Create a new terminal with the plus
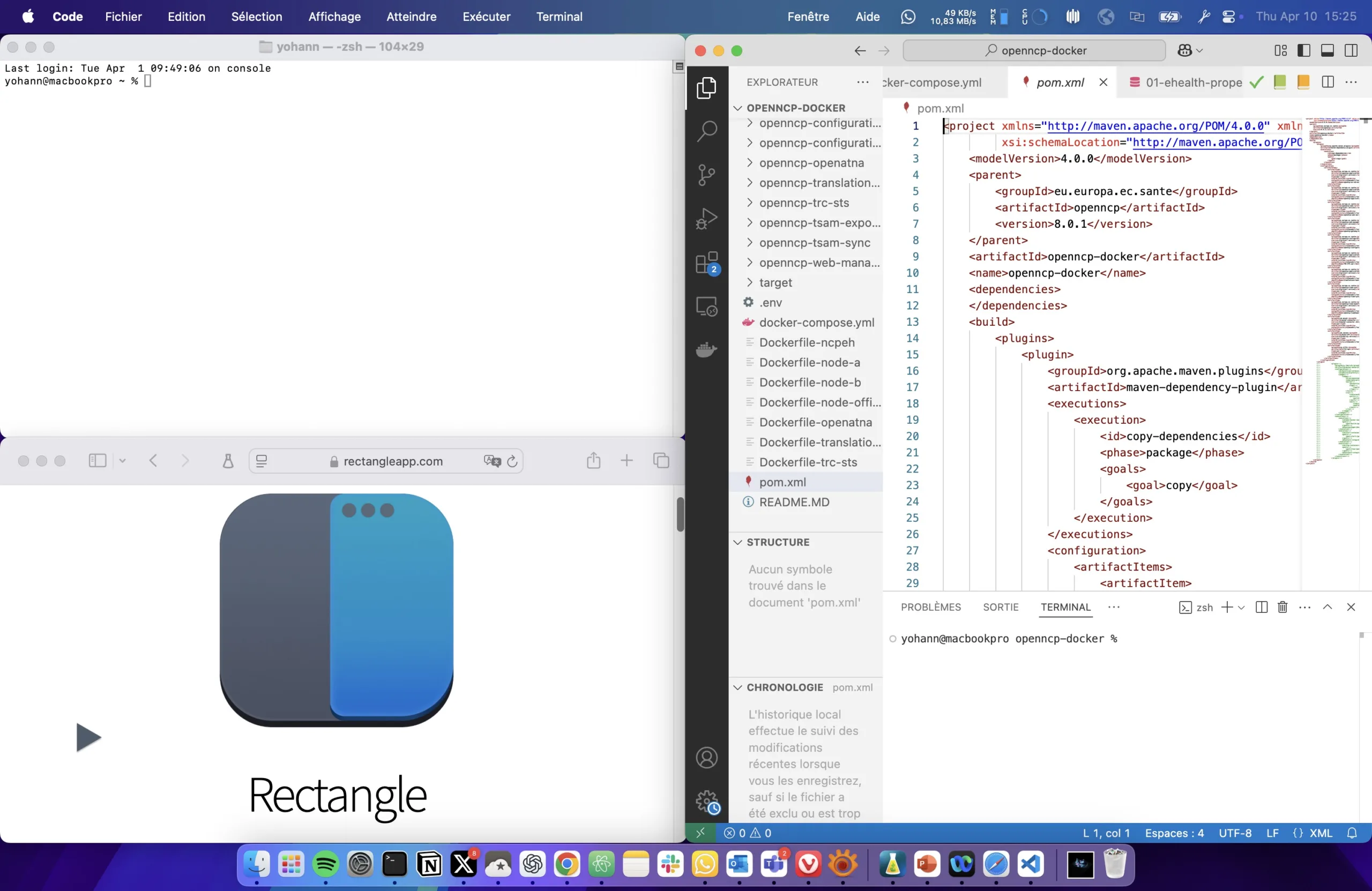Screen dimensions: 1372x891 coord(1227,607)
